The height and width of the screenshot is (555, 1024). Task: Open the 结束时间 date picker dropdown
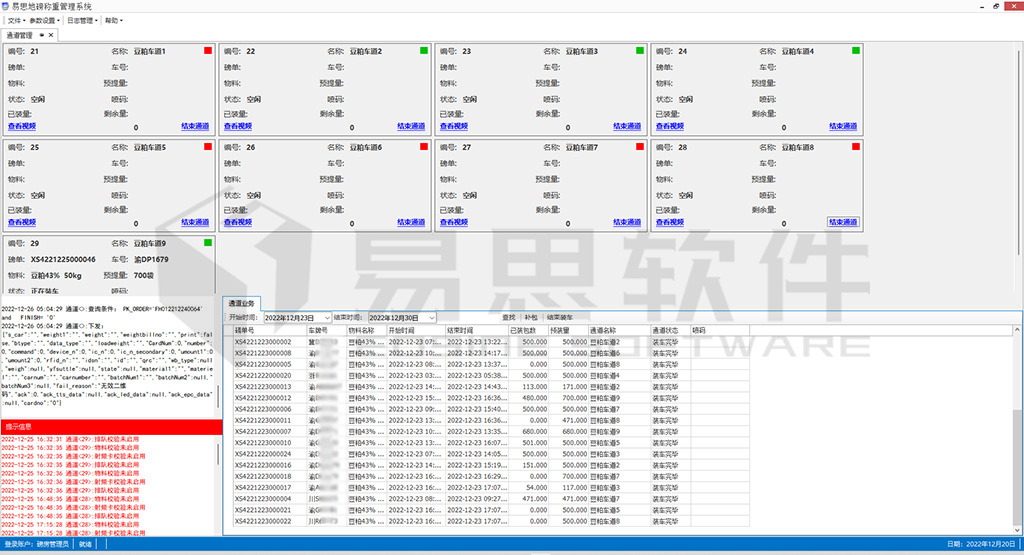[431, 317]
